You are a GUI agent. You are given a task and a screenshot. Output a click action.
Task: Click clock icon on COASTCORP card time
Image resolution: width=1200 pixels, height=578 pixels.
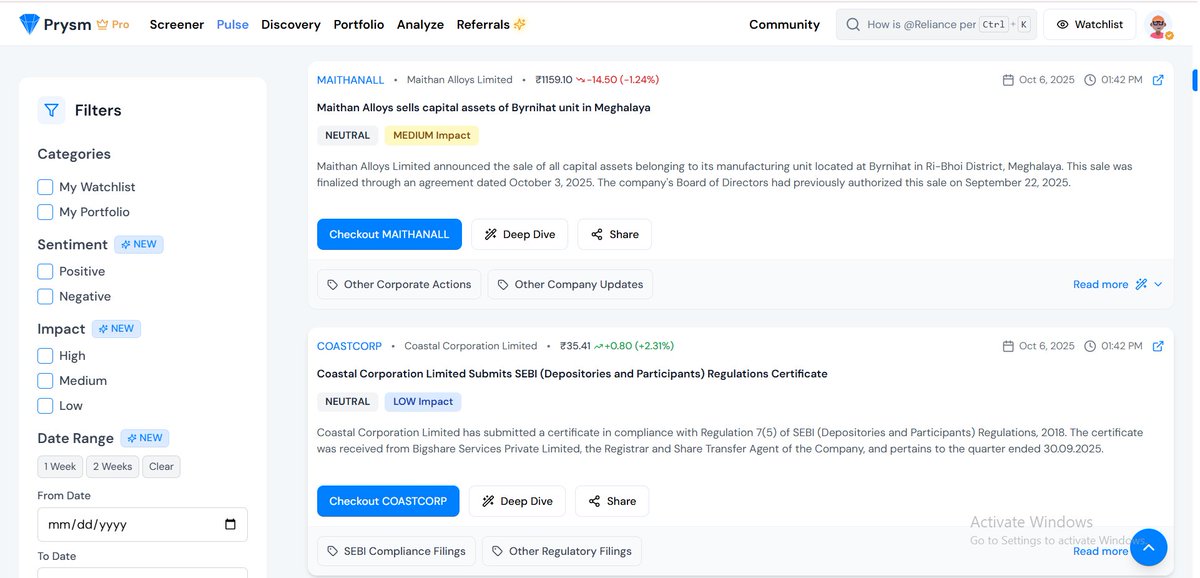point(1090,346)
